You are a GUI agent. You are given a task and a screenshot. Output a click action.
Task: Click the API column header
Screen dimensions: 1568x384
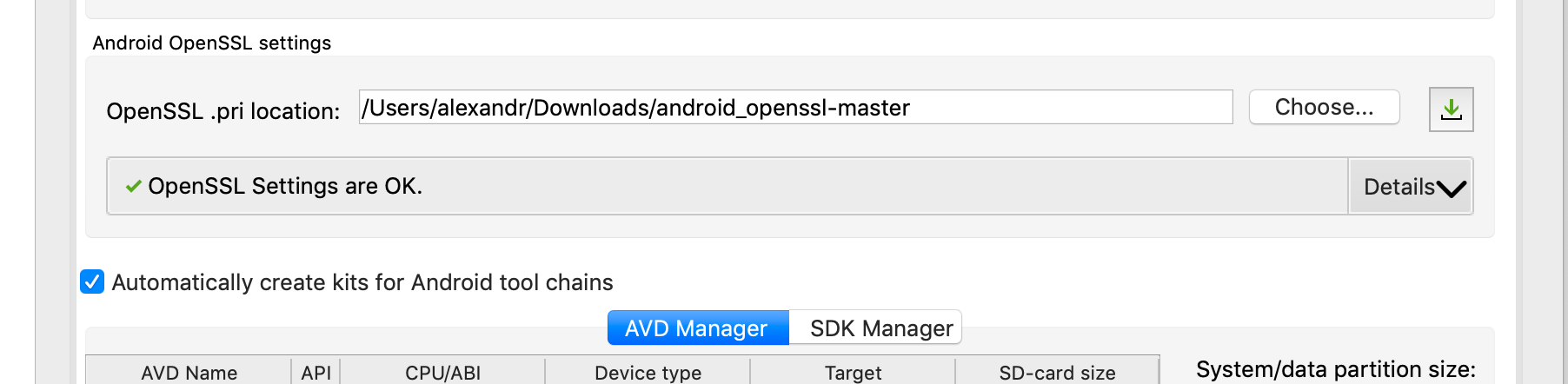pos(316,373)
